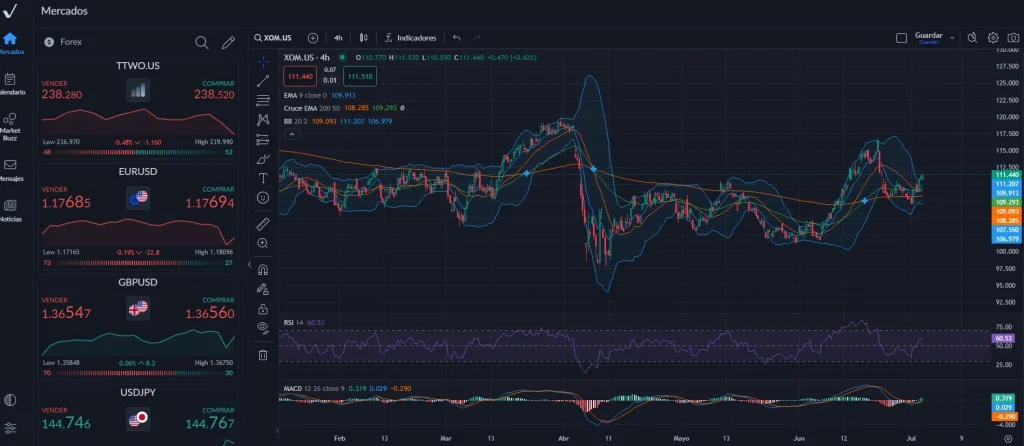The height and width of the screenshot is (446, 1024).
Task: Click the EURUSD VENDER price 1.17685
Action: tap(66, 203)
